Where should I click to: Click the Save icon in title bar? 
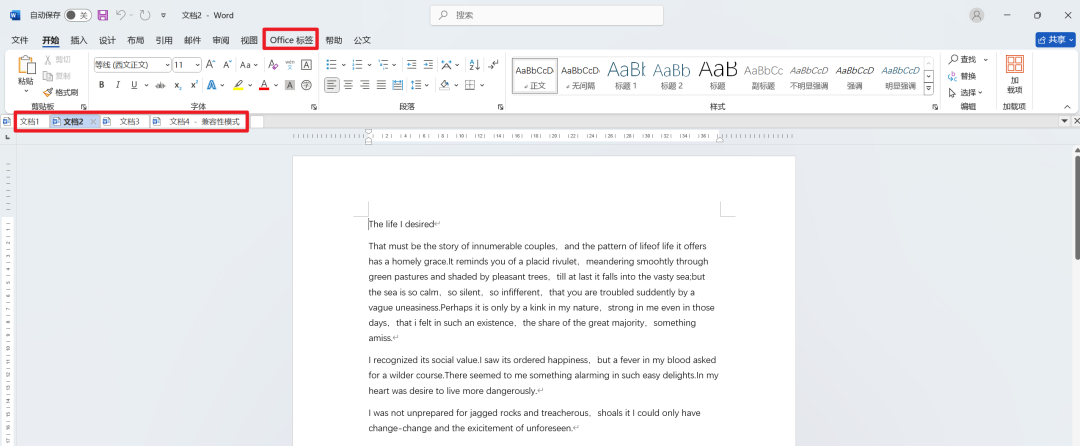(x=103, y=15)
